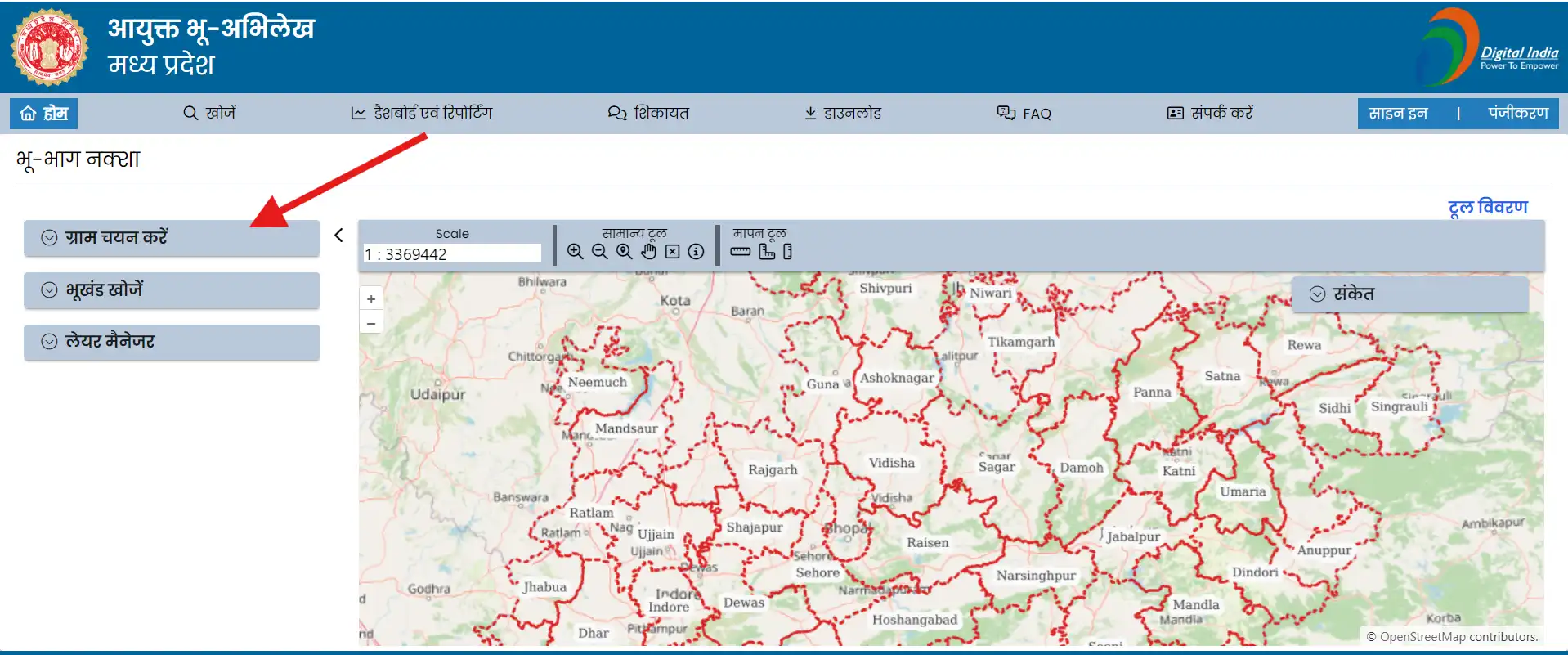The image size is (1568, 655).
Task: Activate the pan hand tool
Action: click(x=648, y=252)
